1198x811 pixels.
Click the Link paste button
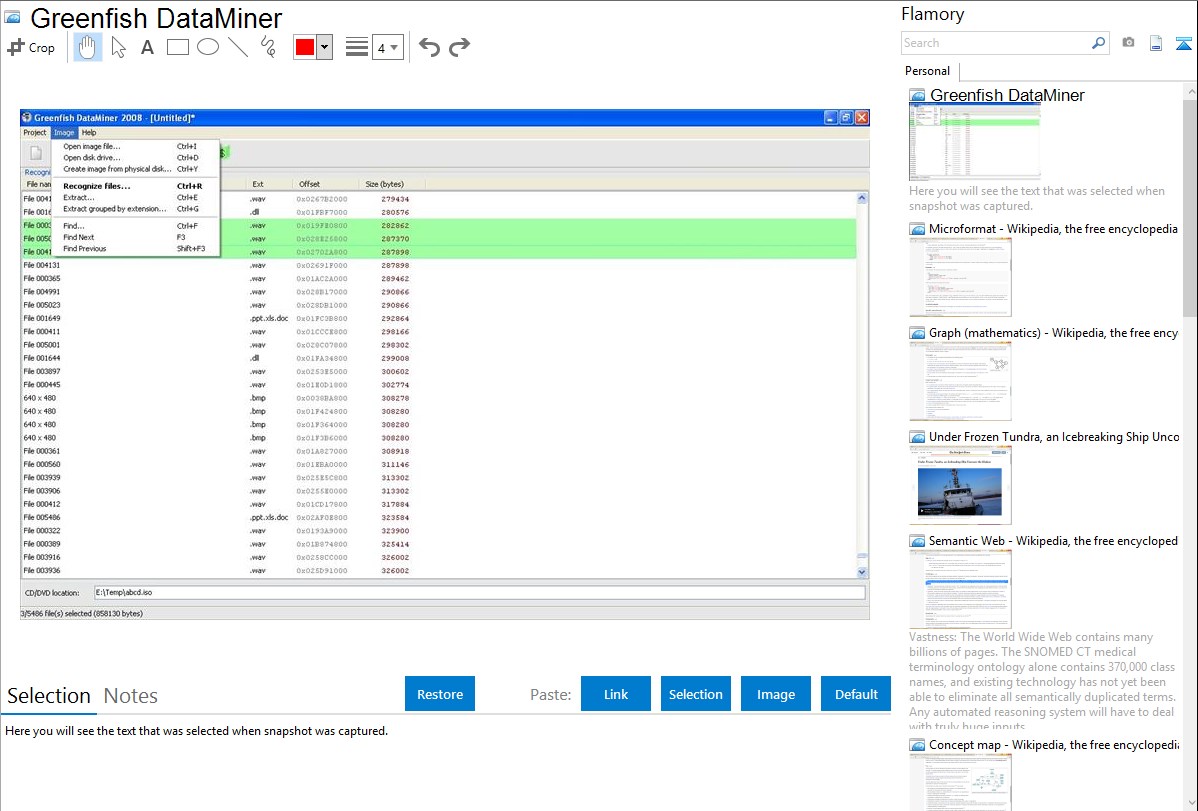point(616,694)
